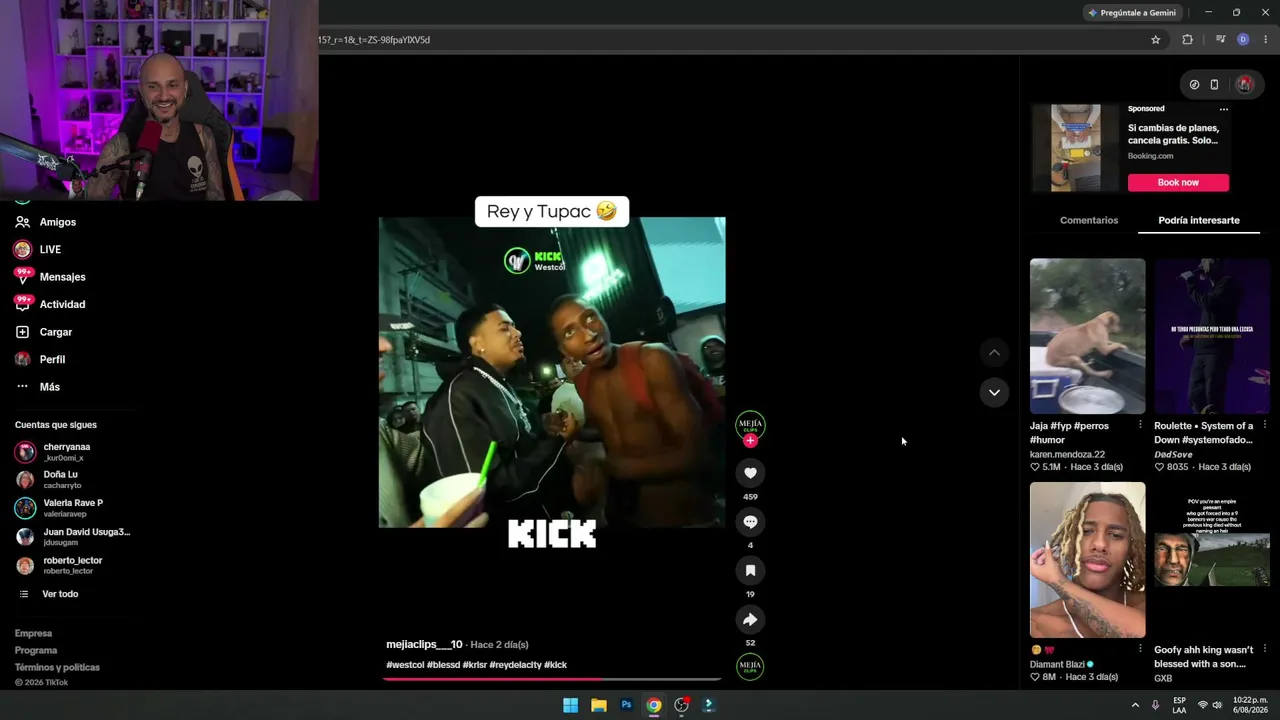Click the Book now button
This screenshot has height=720, width=1280.
(1178, 182)
